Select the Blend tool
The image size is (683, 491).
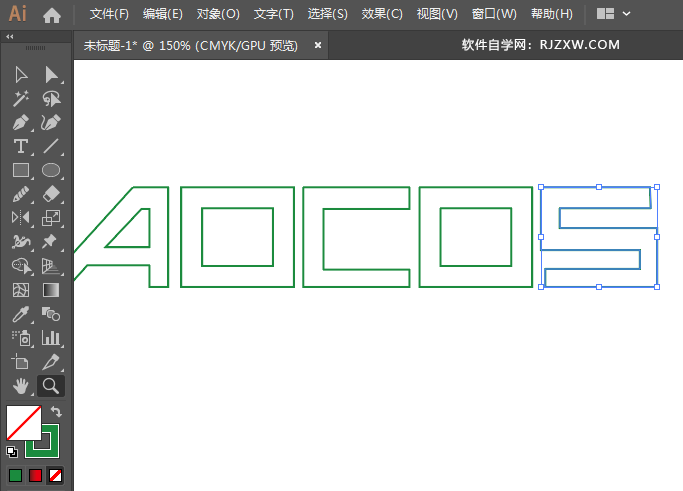(51, 314)
